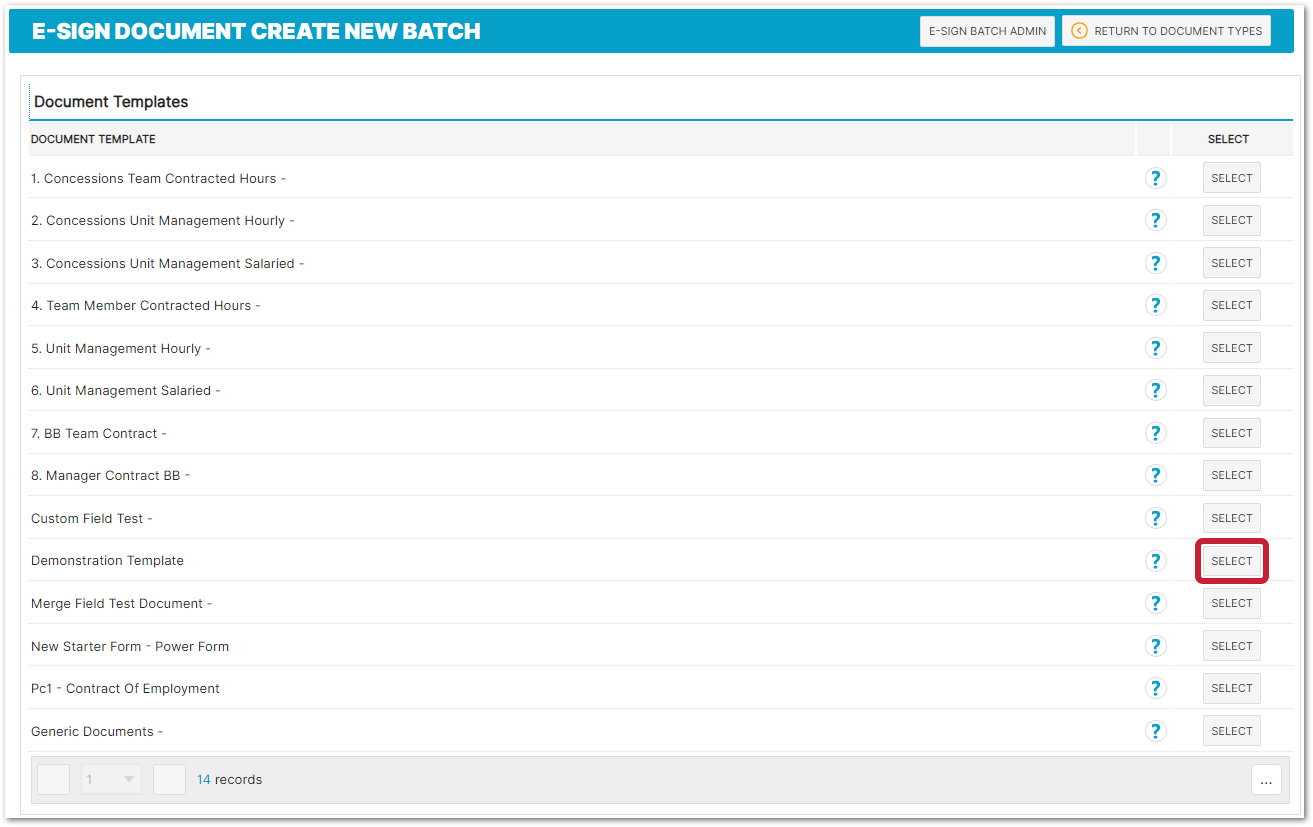Select Merge Field Test Document template
1313x827 pixels.
1231,603
